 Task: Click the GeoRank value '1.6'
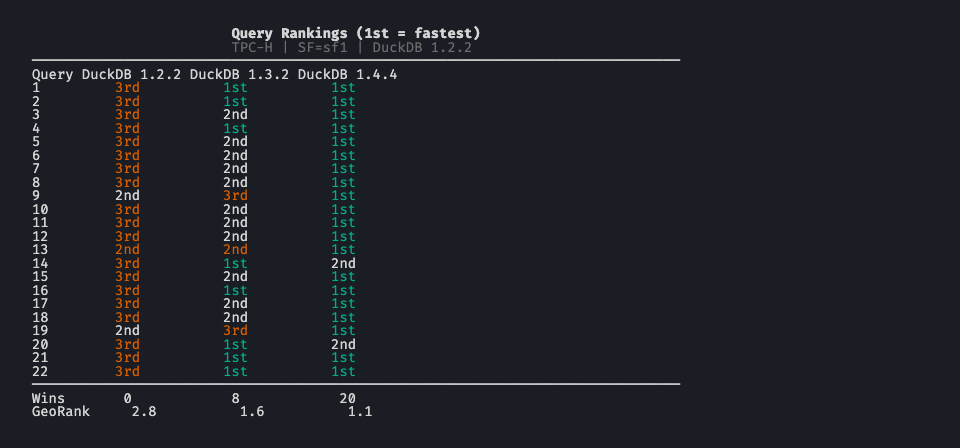(x=252, y=411)
